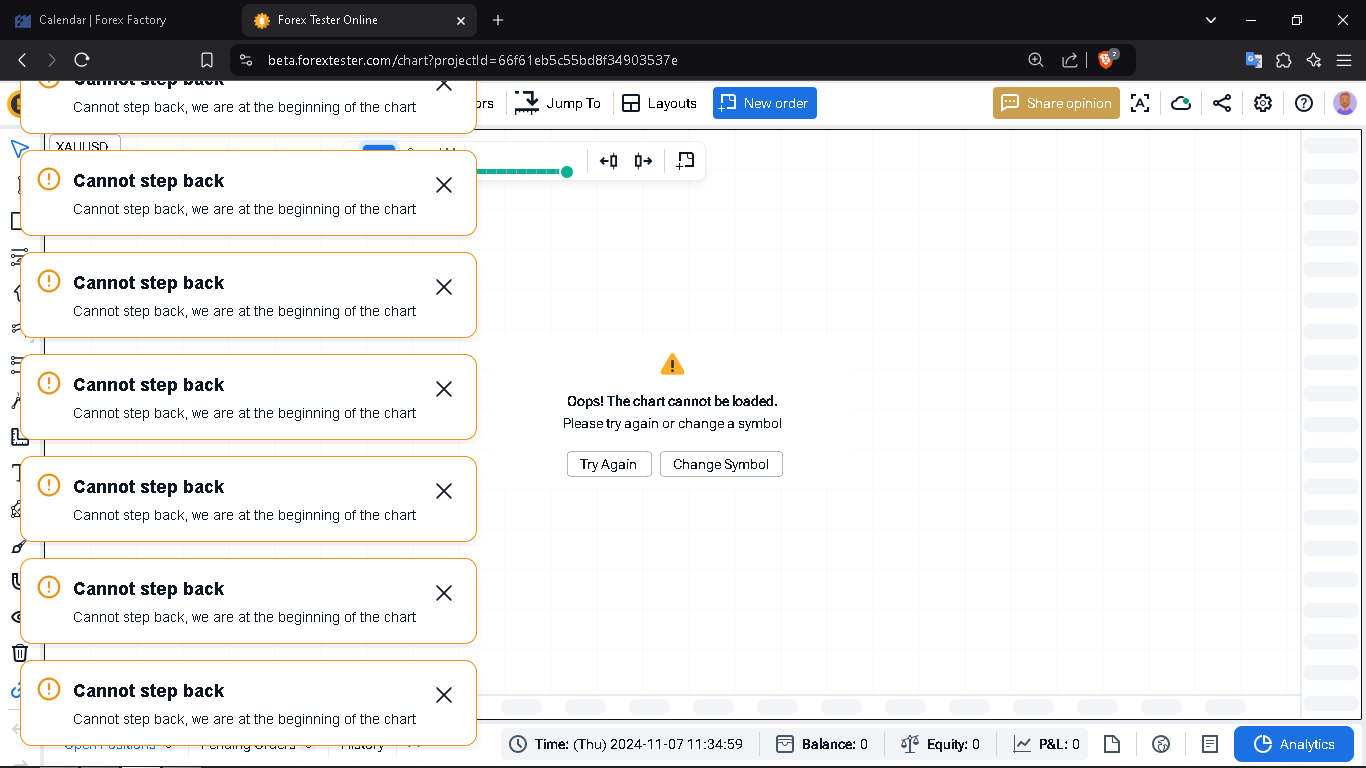
Task: Toggle the eye visibility tool in left sidebar
Action: point(18,617)
